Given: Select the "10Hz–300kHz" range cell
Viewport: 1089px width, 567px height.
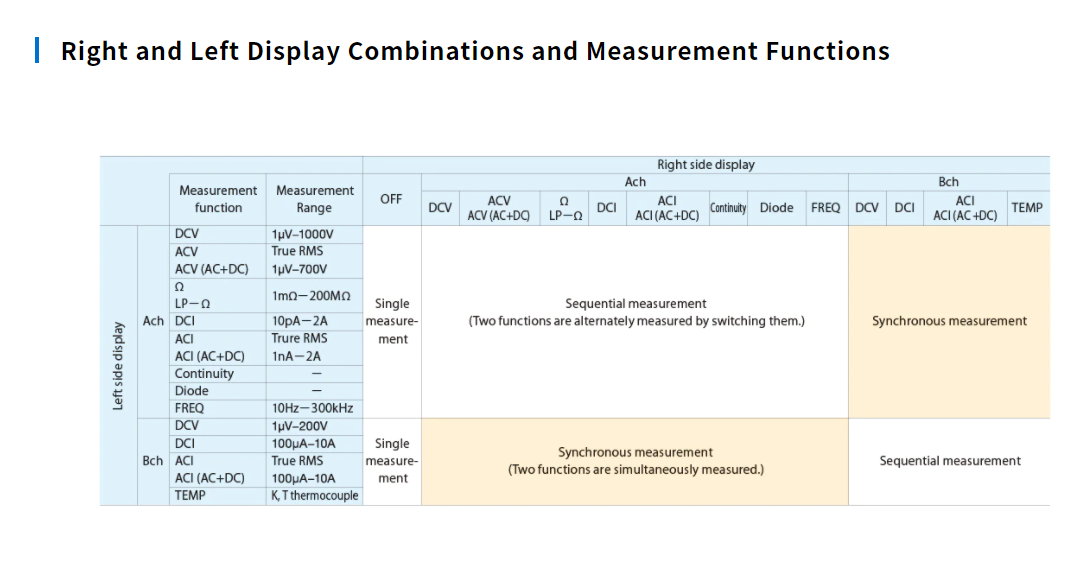Looking at the screenshot, I should point(312,408).
